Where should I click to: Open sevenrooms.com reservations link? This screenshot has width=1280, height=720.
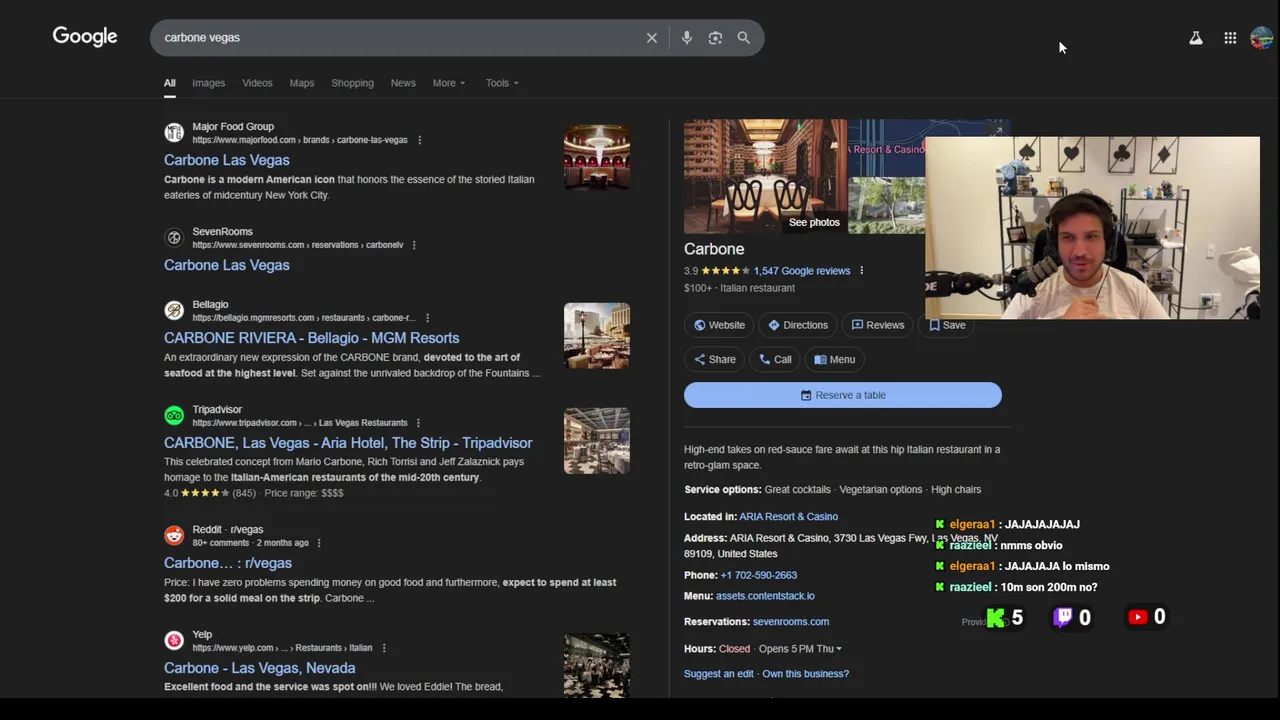point(791,622)
